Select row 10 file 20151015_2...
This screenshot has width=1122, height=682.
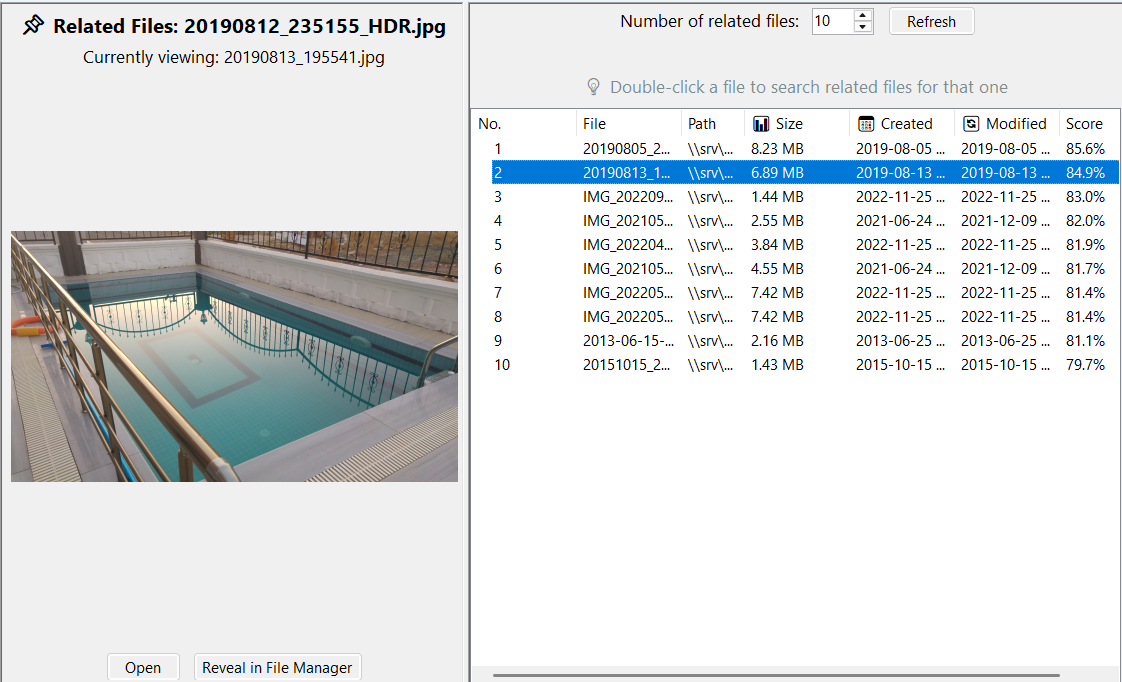click(x=804, y=364)
